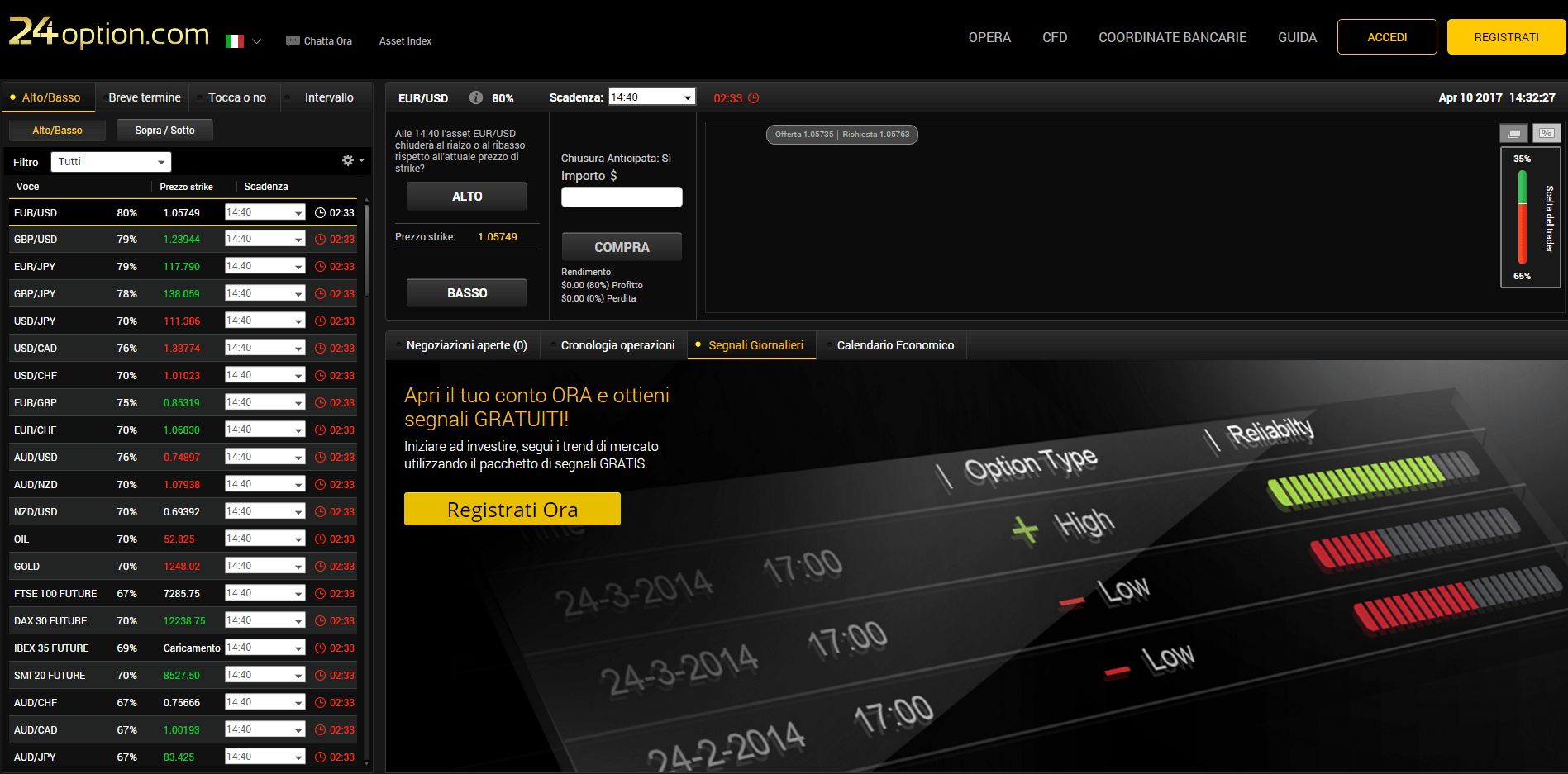Click the percent view icon
Screen dimensions: 1568x774
[x=1547, y=133]
